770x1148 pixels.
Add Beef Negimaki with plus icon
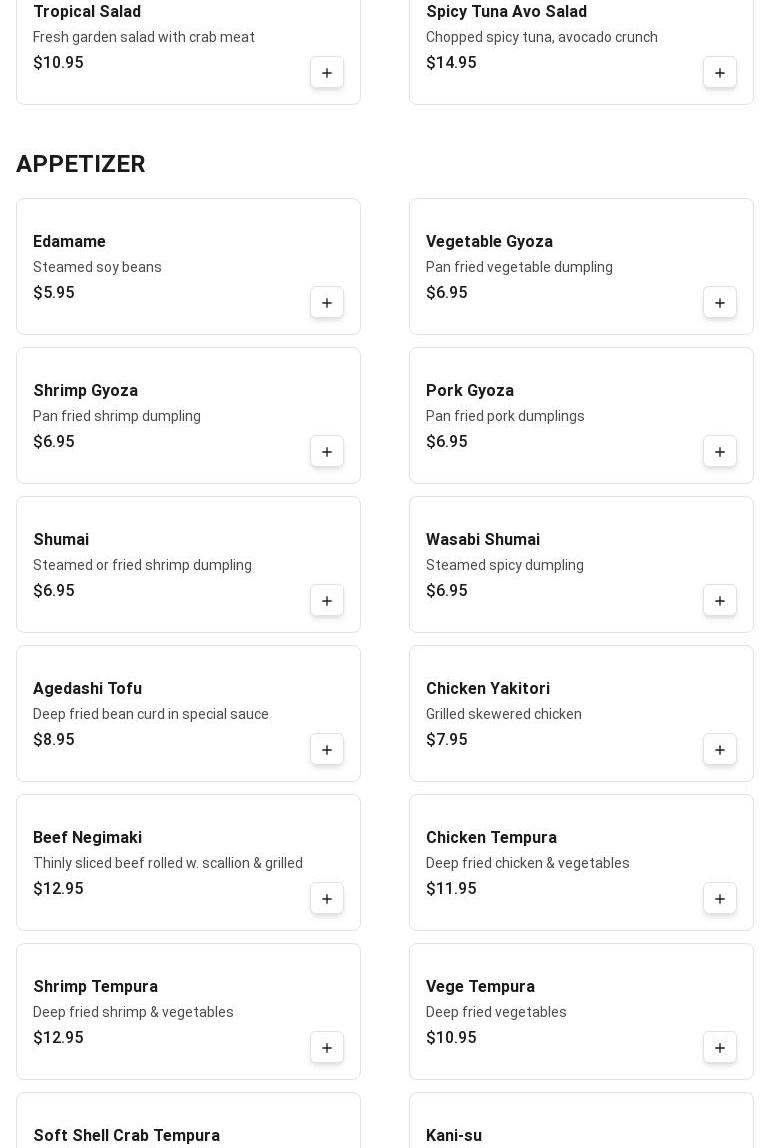[327, 899]
